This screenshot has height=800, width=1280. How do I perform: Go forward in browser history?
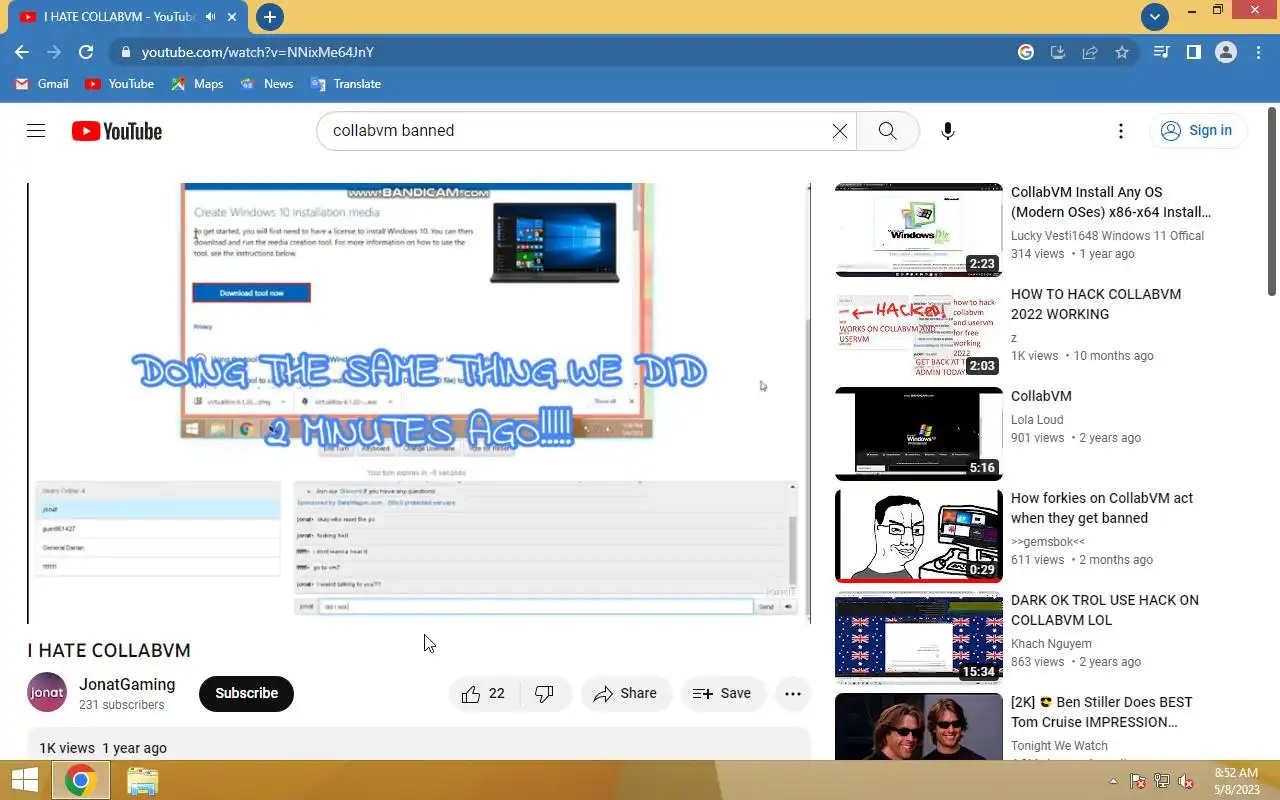pos(54,52)
